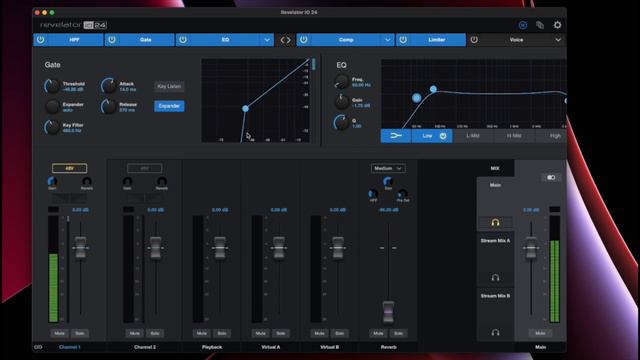This screenshot has height=360, width=640.
Task: Click the Key Filter knob
Action: 52,127
